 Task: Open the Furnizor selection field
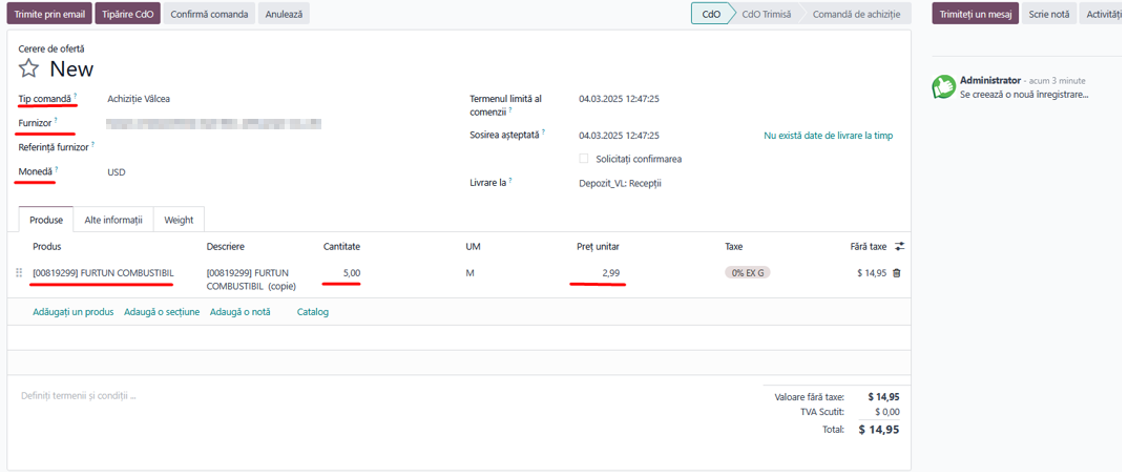[x=214, y=124]
